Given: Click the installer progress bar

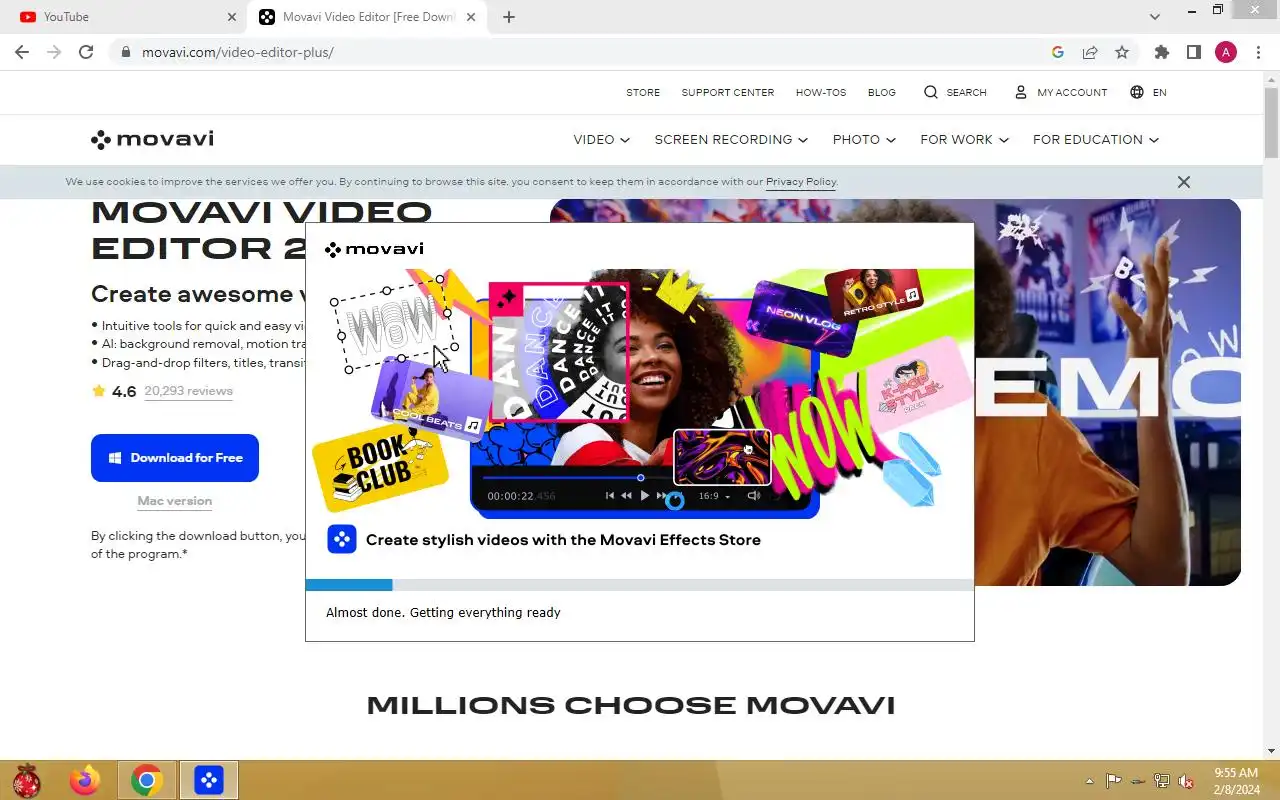Looking at the screenshot, I should click(640, 585).
